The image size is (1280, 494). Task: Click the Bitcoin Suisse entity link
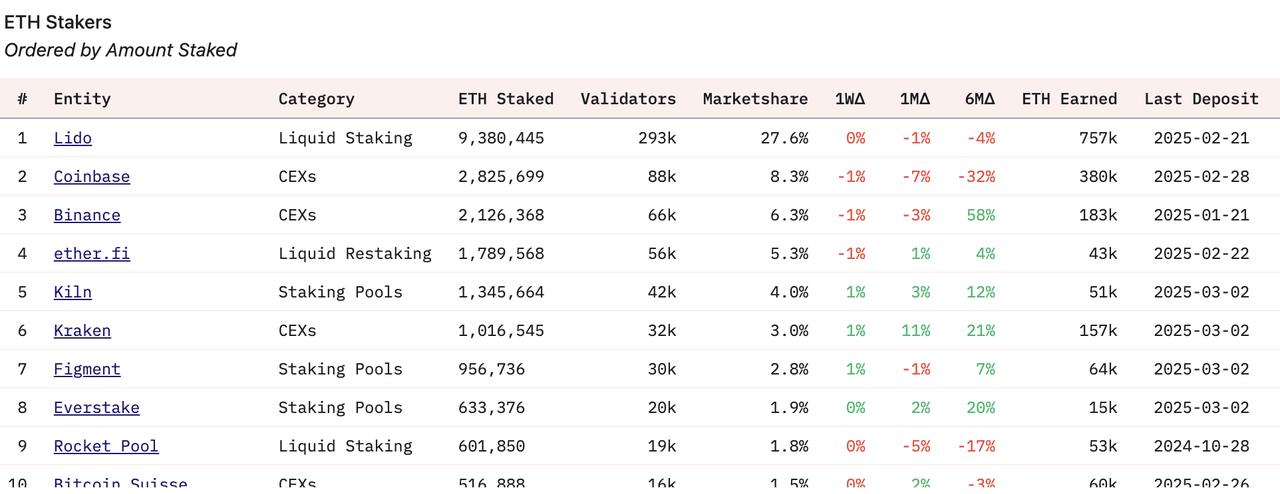point(120,484)
